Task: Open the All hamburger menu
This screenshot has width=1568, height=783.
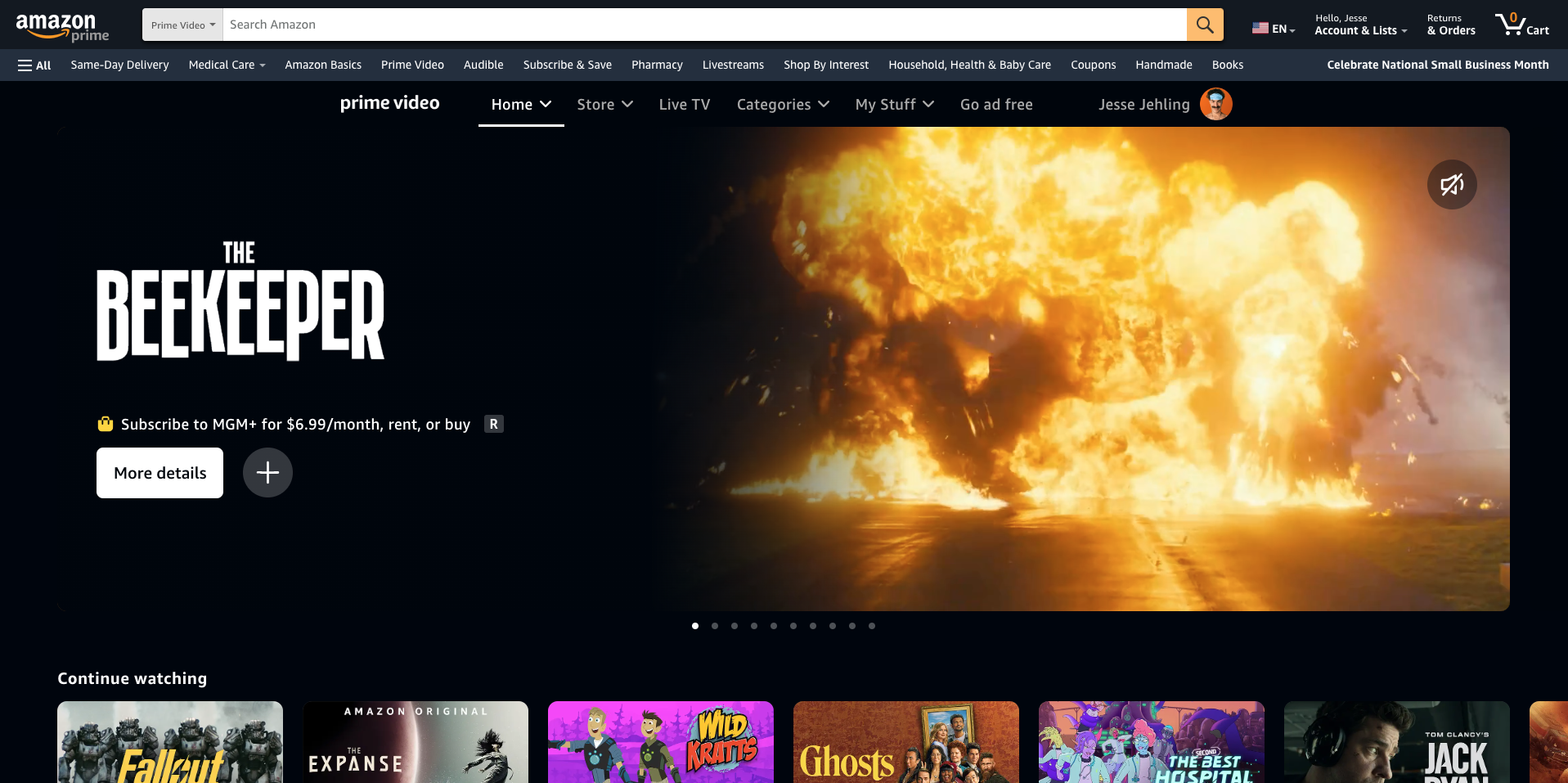Action: tap(34, 65)
